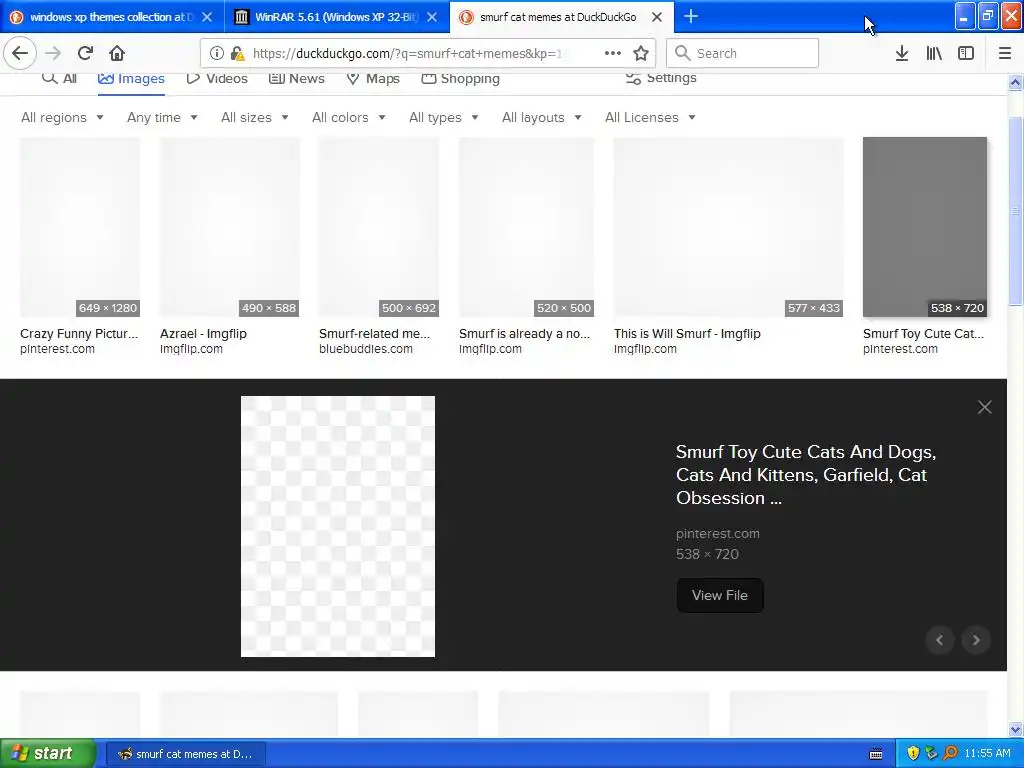Open Smurf-related me... thumbnail from bluebuddies
Image resolution: width=1024 pixels, height=768 pixels.
tap(379, 227)
